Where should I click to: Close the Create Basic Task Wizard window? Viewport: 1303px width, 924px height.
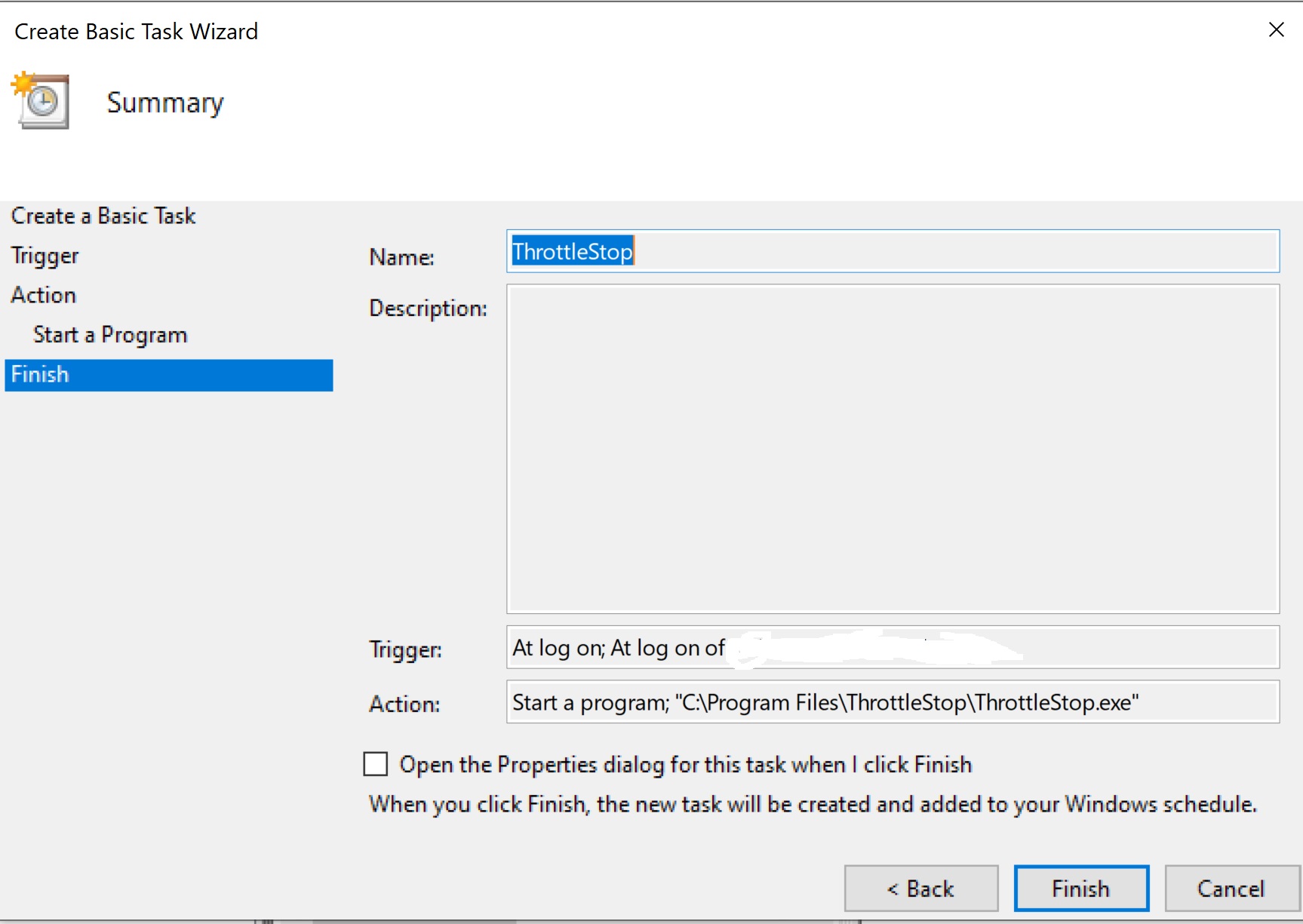[1276, 30]
